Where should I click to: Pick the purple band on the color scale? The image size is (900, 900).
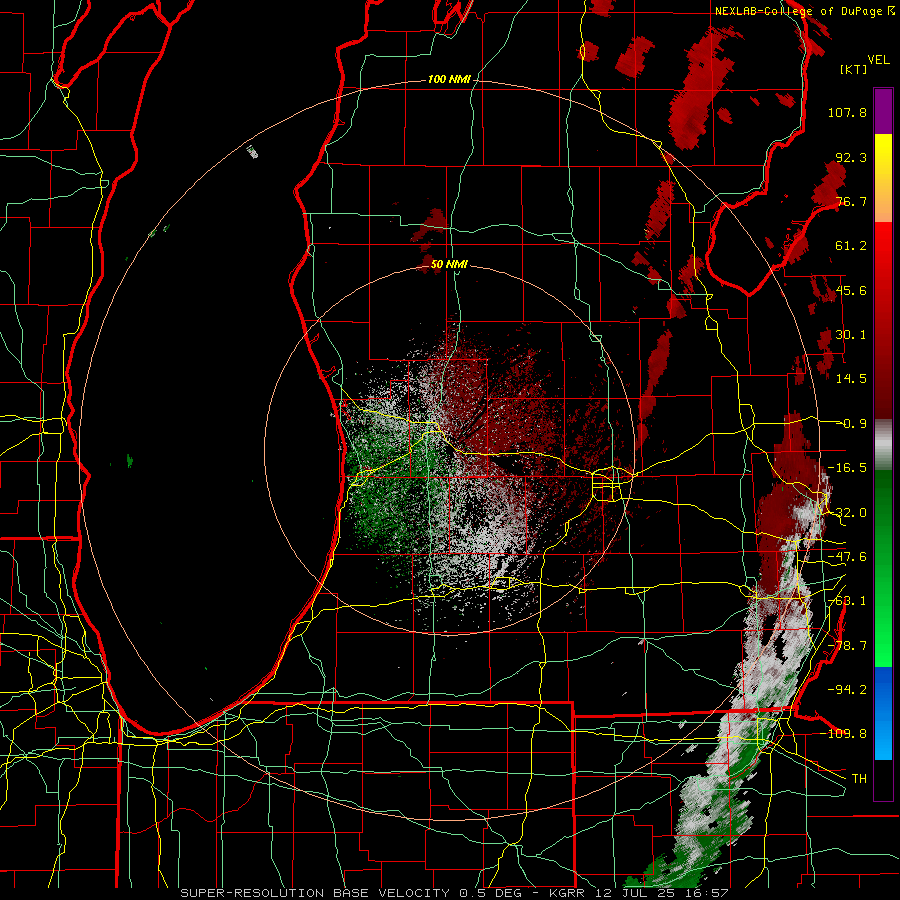pyautogui.click(x=883, y=111)
